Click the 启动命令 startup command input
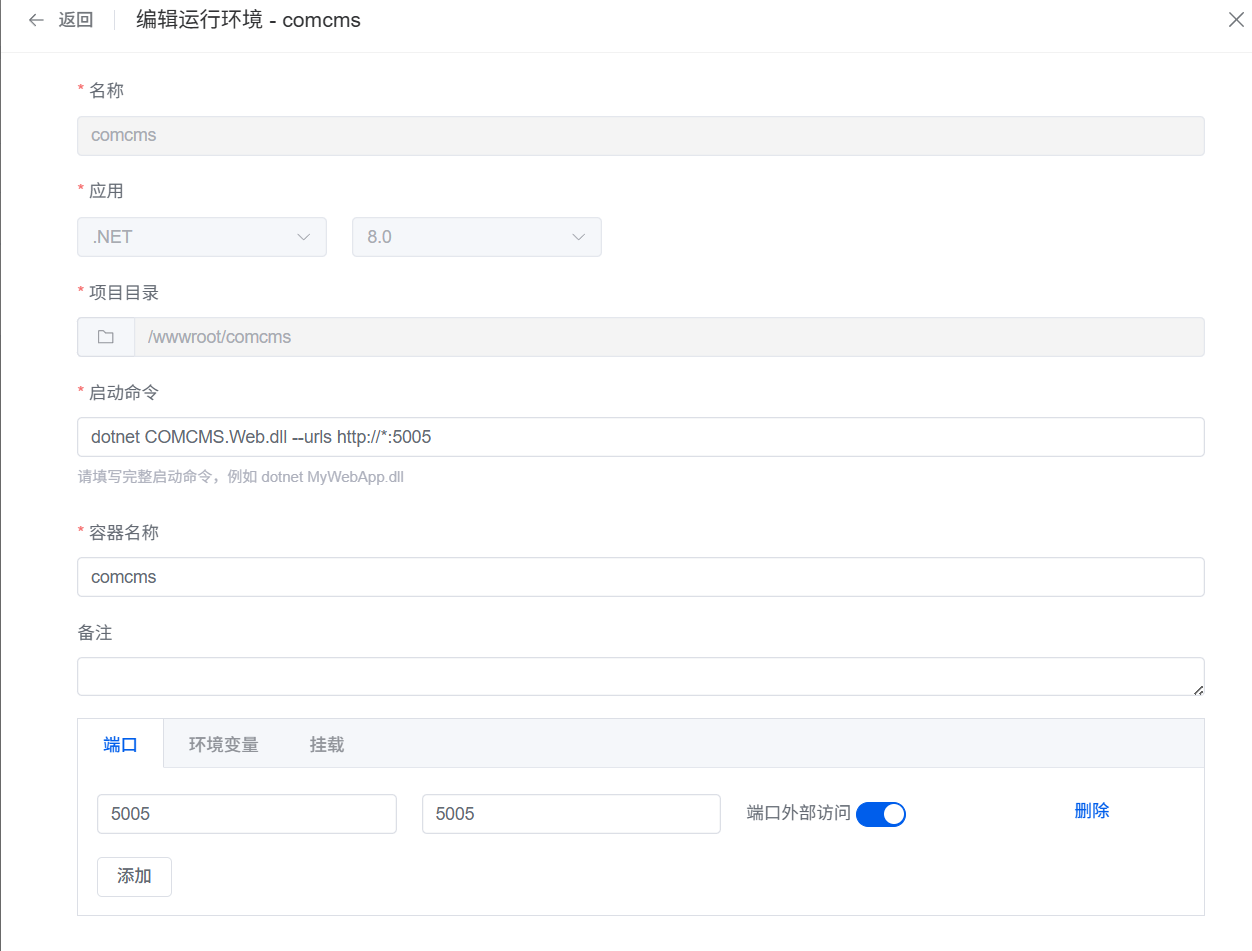Screen dimensions: 1252x951 tap(641, 437)
